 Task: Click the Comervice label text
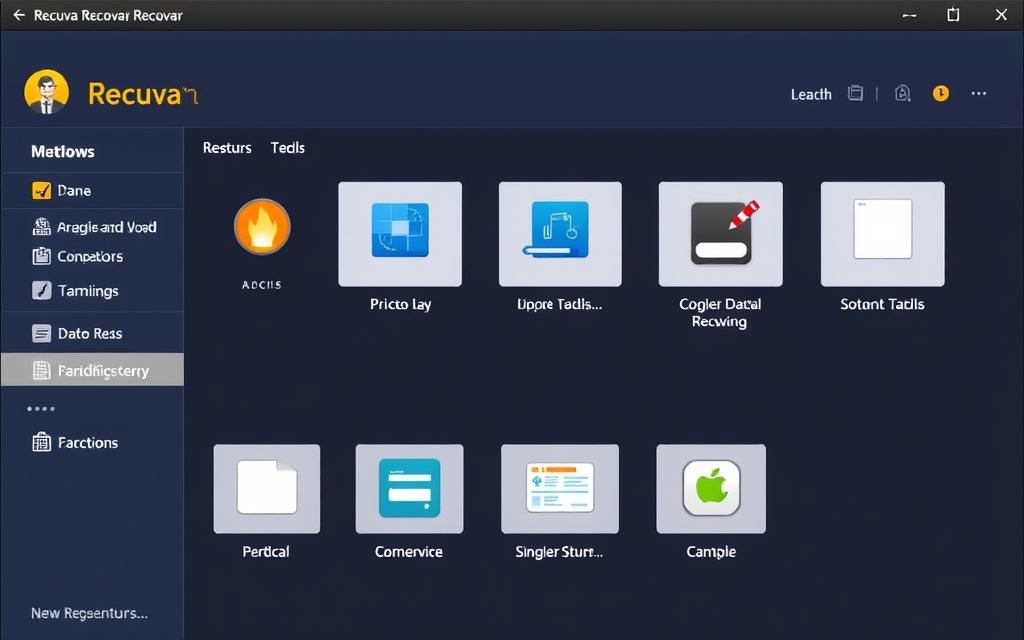[x=409, y=552]
